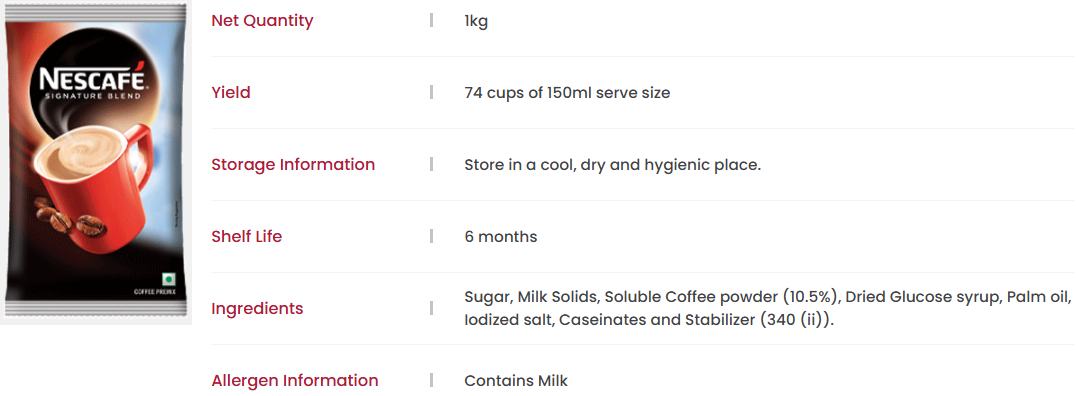Click the cool, dry, hygienic storage text
This screenshot has width=1076, height=396.
[x=613, y=165]
